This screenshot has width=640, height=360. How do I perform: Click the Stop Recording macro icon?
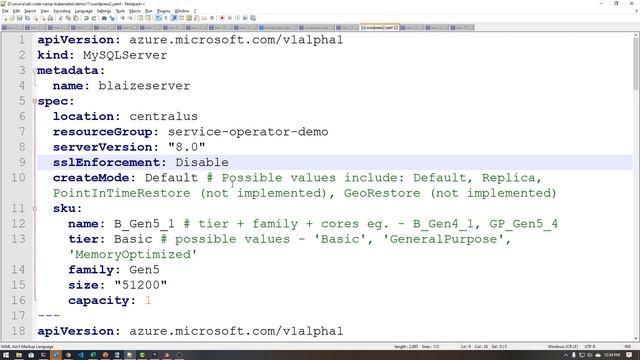229,18
